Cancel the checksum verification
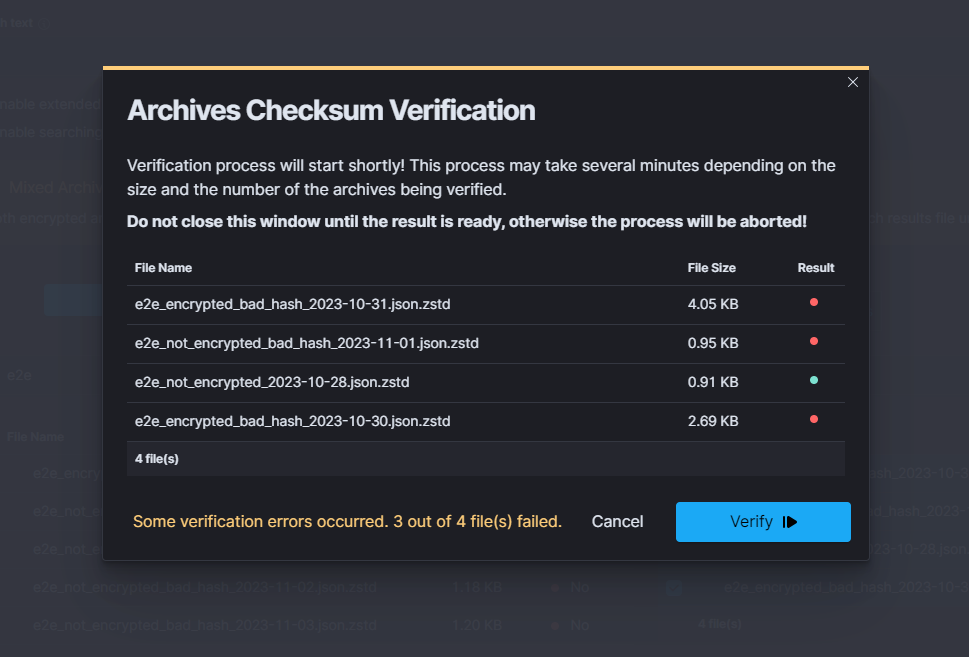The image size is (969, 657). pos(617,522)
